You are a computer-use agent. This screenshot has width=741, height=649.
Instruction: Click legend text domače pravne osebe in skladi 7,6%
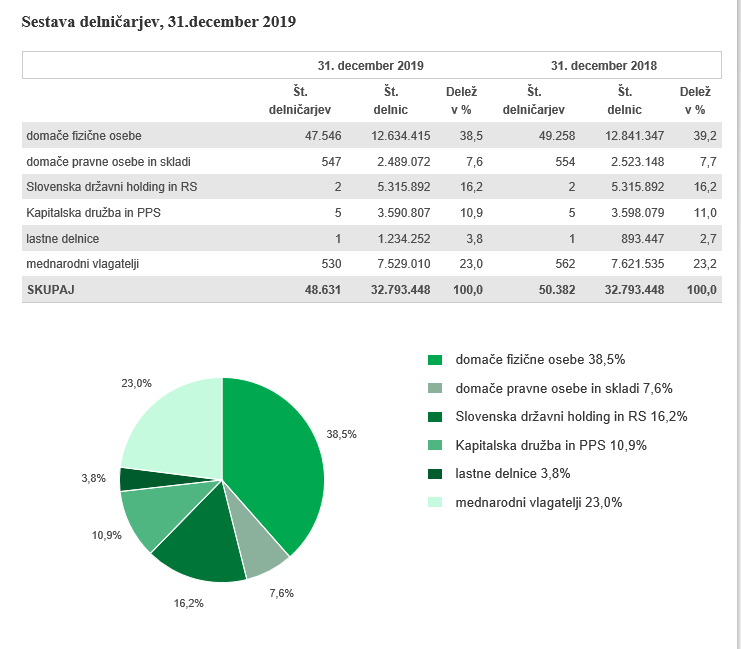tap(564, 389)
